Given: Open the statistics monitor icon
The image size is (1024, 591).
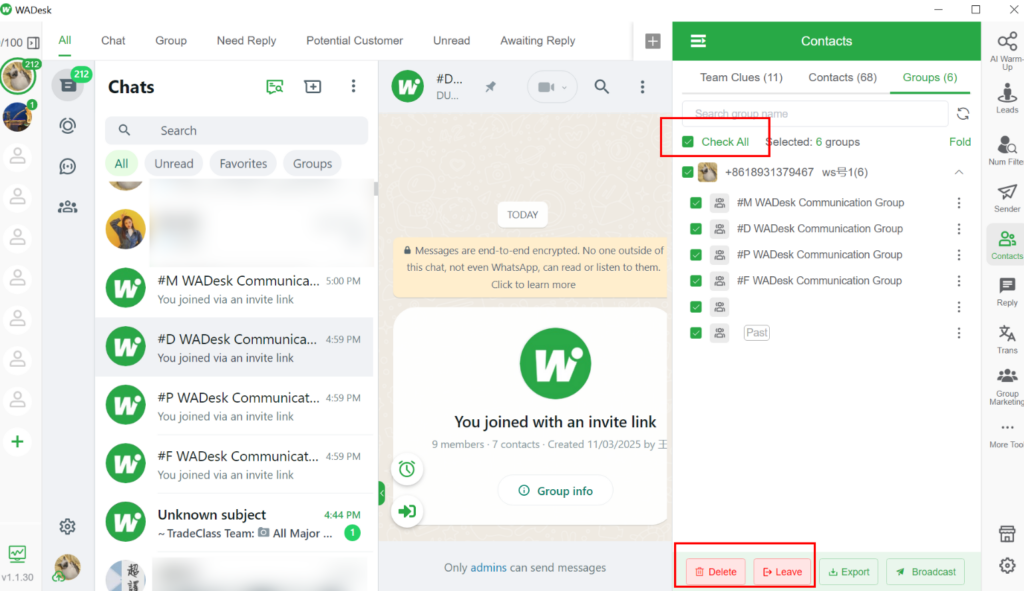Looking at the screenshot, I should click(x=18, y=554).
